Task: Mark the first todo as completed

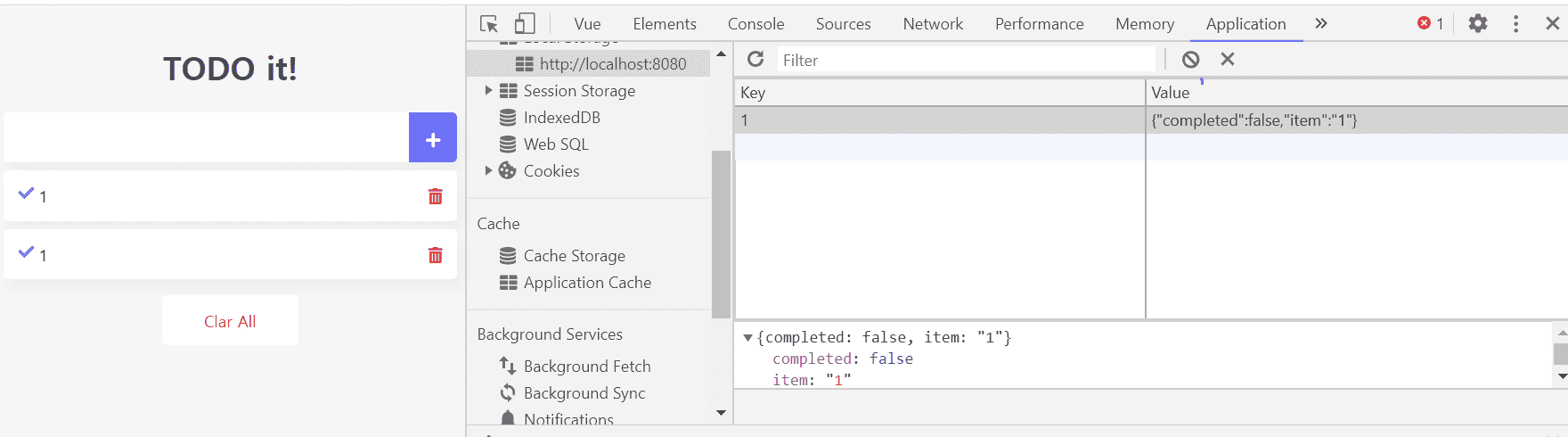Action: click(26, 194)
